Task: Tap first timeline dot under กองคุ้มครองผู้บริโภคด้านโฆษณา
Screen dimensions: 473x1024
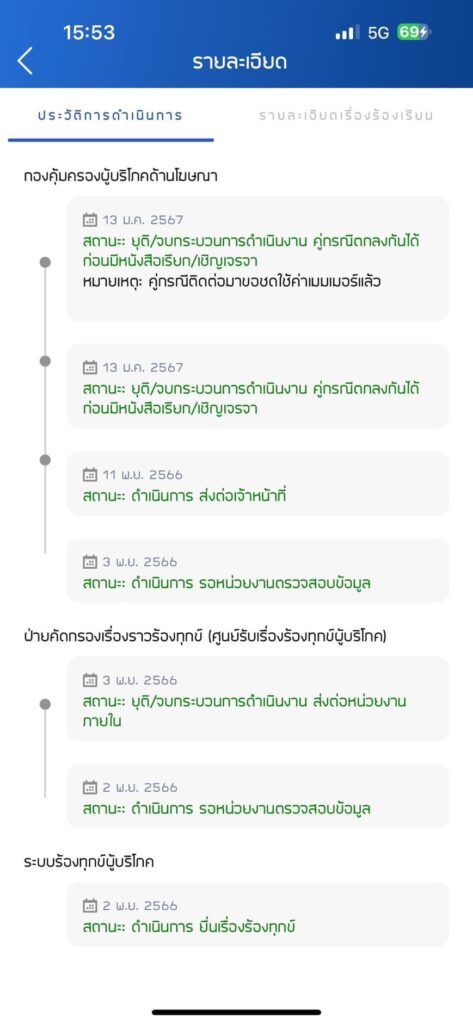Action: (x=45, y=262)
